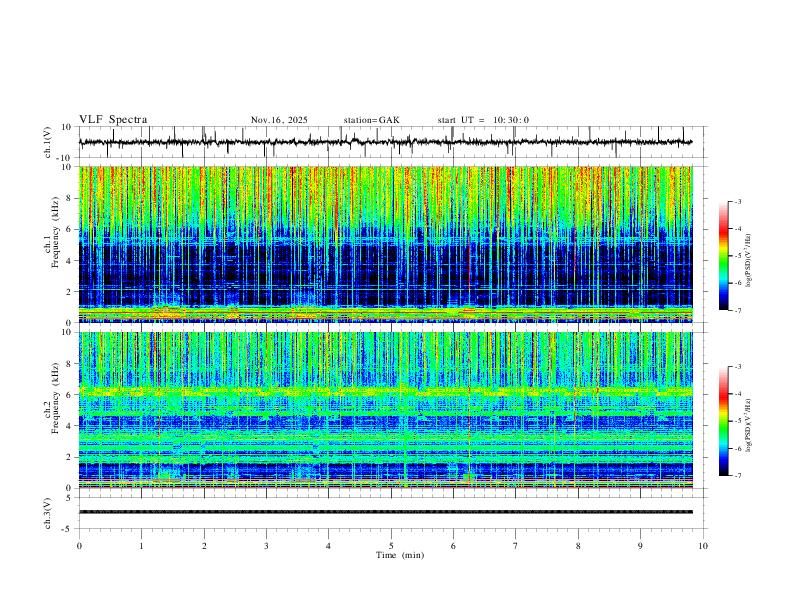This screenshot has width=792, height=612.
Task: Click the ch.2 spectrogram panel
Action: (385, 410)
